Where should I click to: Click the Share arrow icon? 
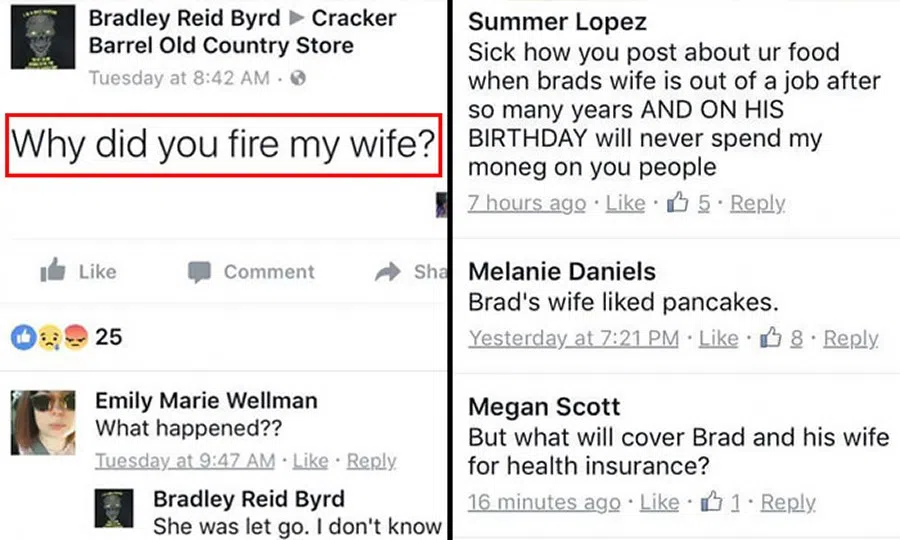point(387,272)
